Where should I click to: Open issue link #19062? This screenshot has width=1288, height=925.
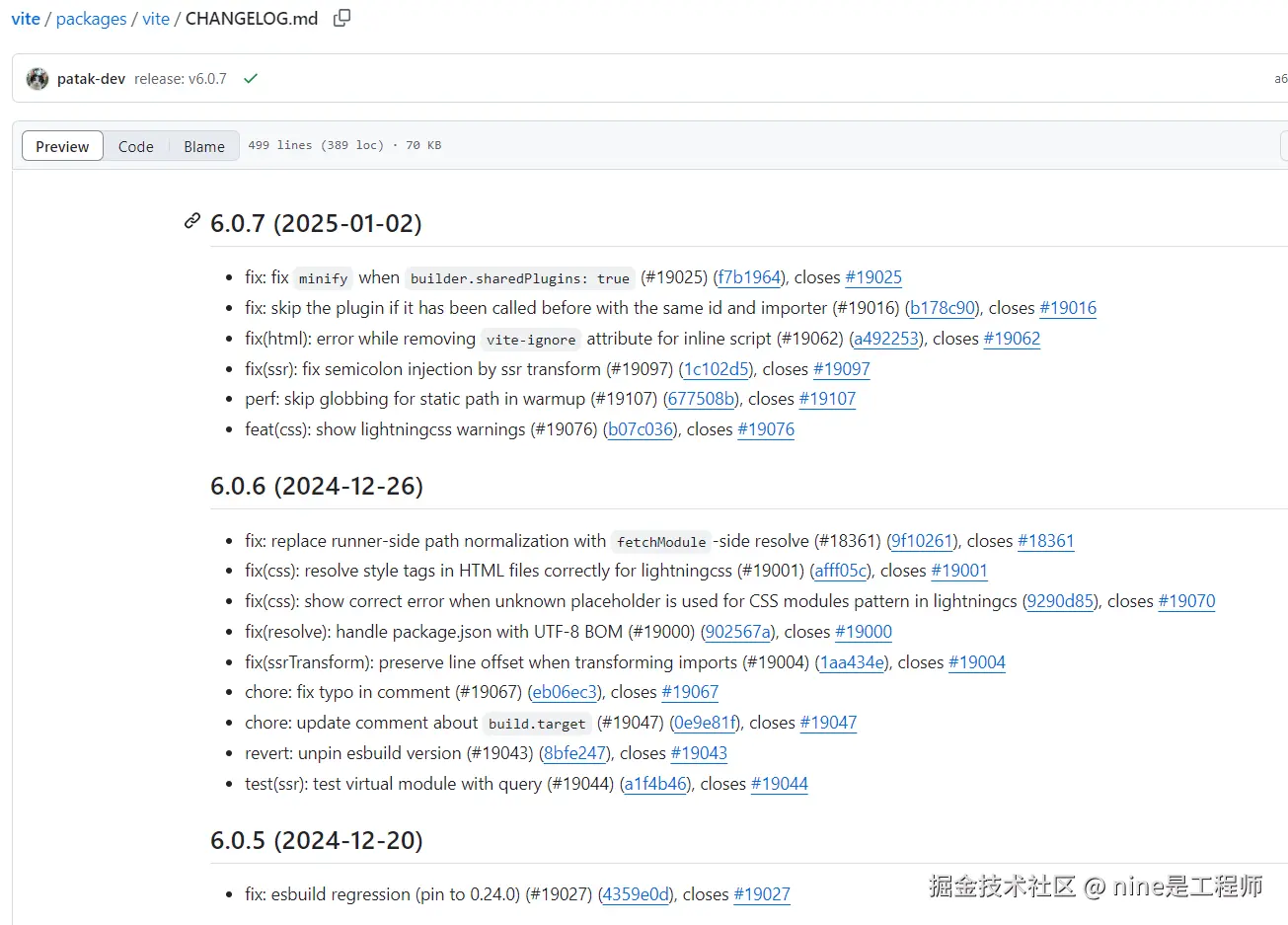point(1012,339)
